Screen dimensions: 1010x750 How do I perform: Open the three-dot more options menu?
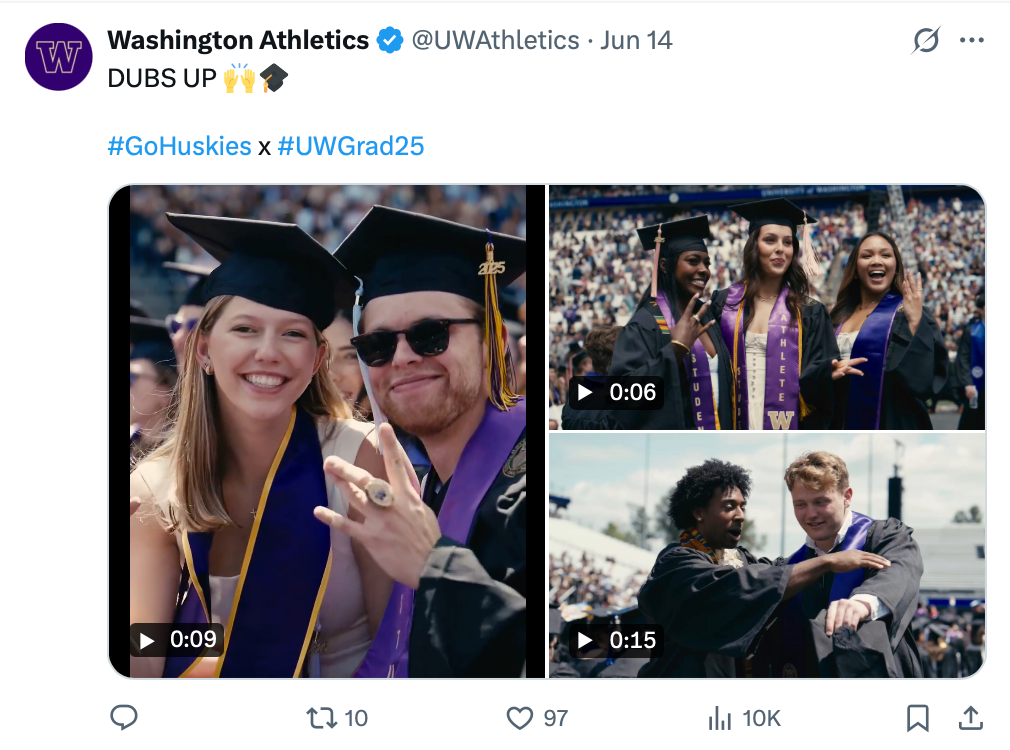click(971, 40)
